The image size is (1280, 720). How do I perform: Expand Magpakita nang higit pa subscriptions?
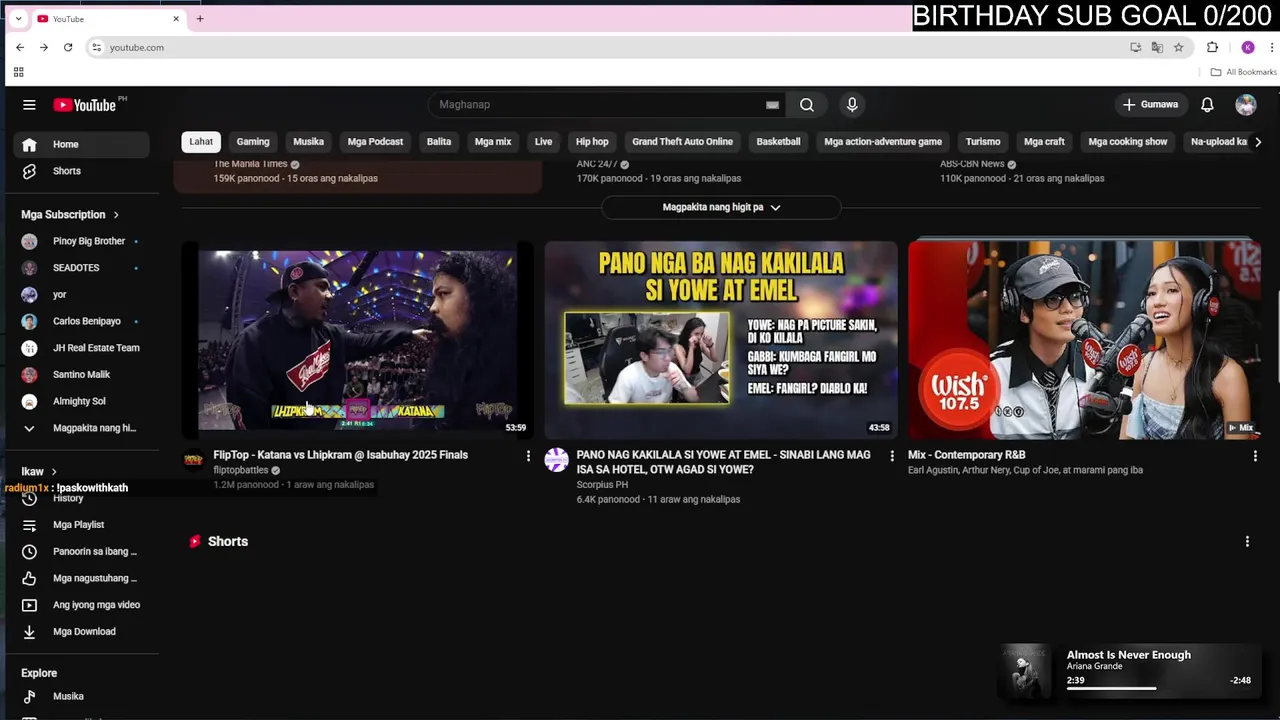[82, 428]
